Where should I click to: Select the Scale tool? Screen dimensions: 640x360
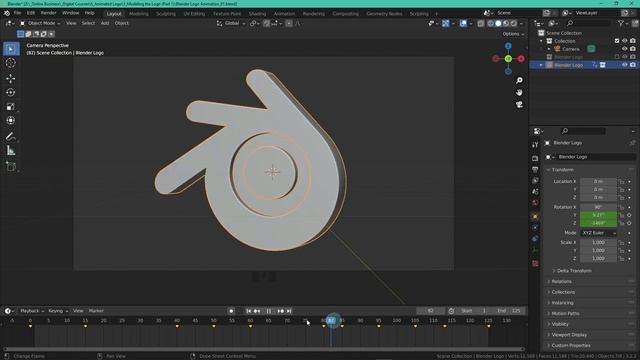pyautogui.click(x=11, y=107)
